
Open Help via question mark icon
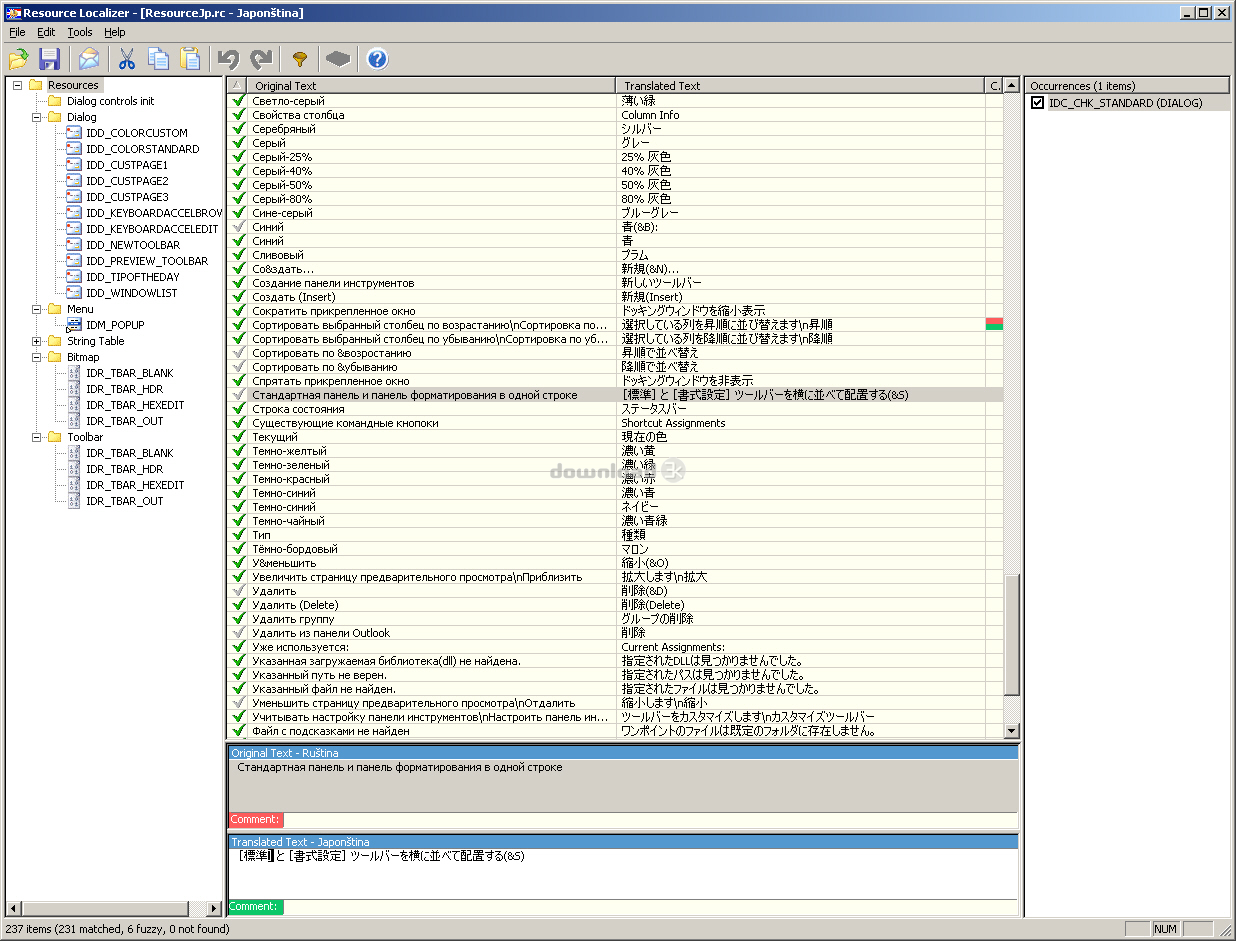click(x=377, y=59)
